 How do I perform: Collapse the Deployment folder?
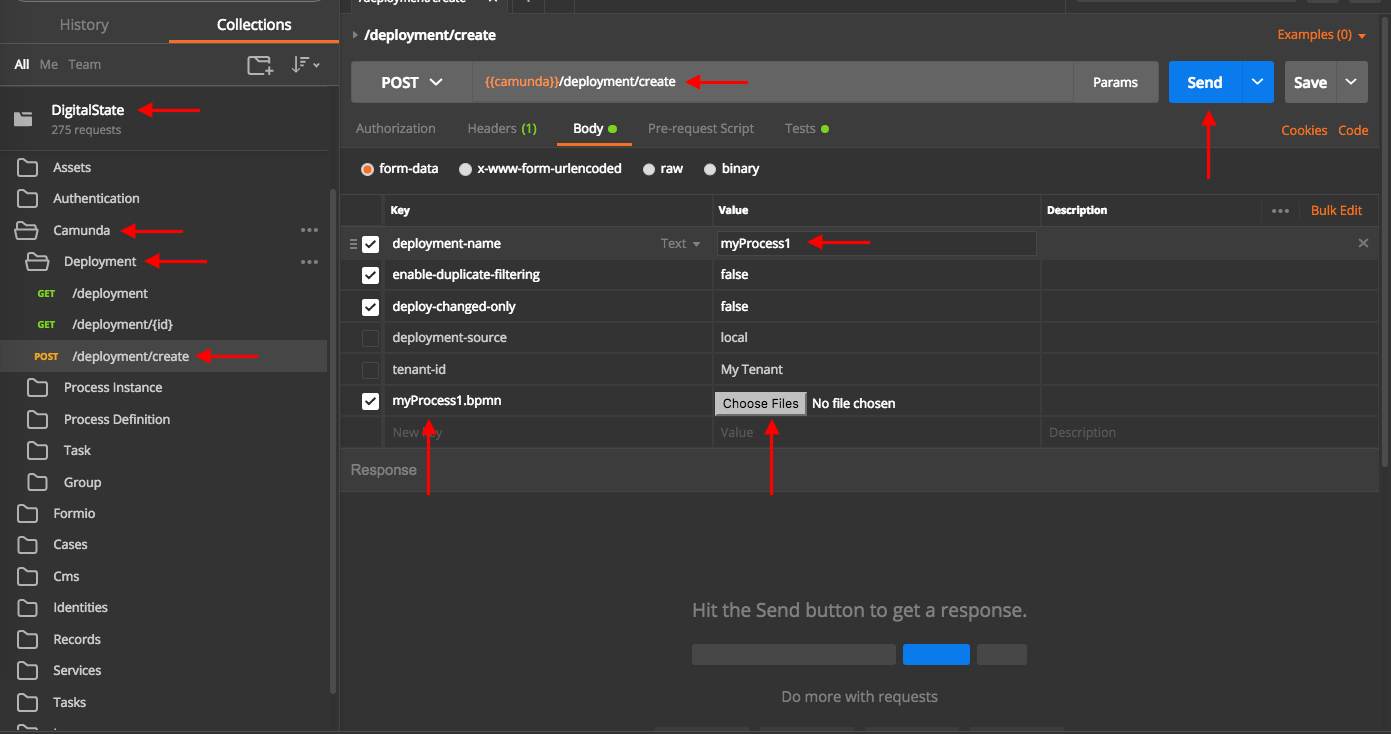(x=37, y=261)
